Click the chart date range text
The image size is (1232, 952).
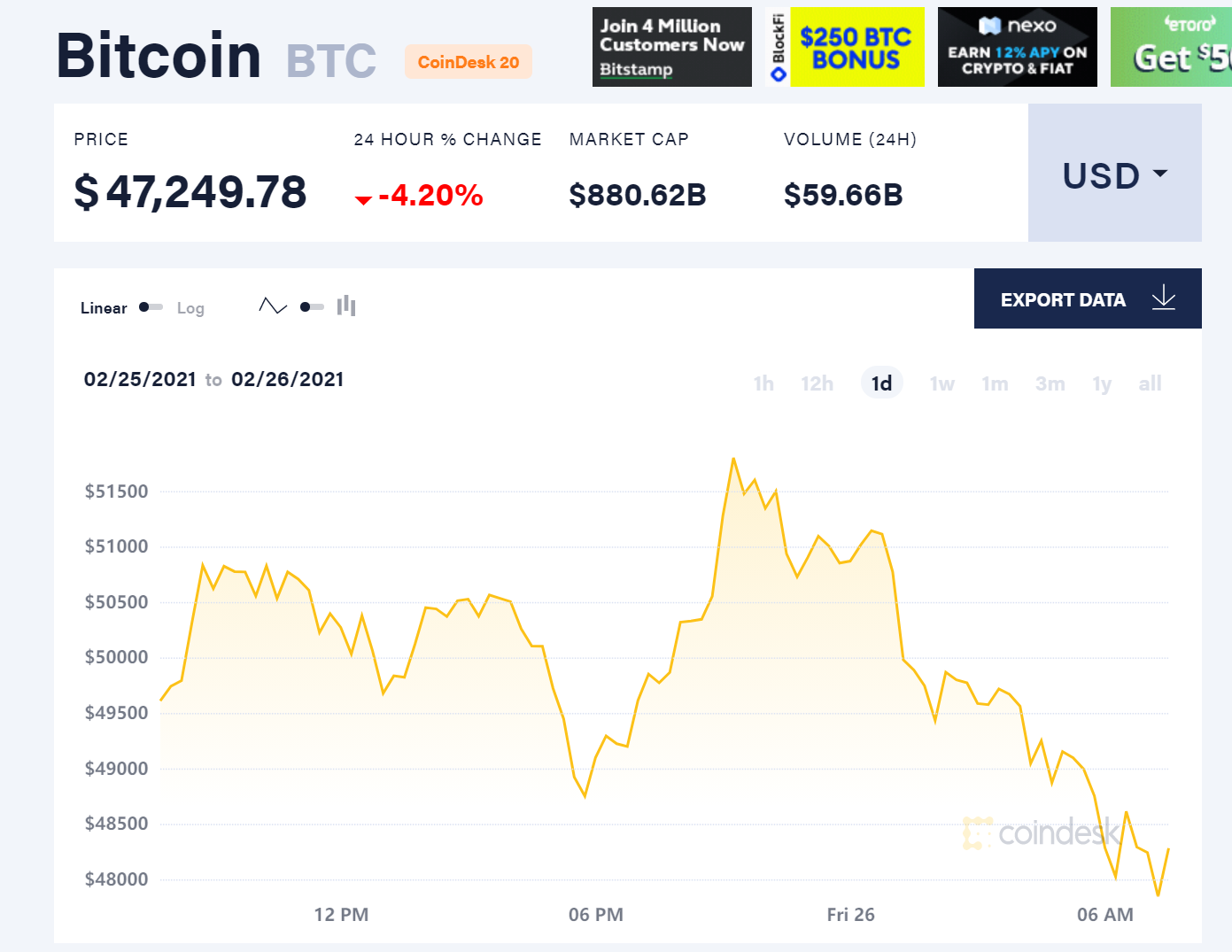pyautogui.click(x=213, y=380)
